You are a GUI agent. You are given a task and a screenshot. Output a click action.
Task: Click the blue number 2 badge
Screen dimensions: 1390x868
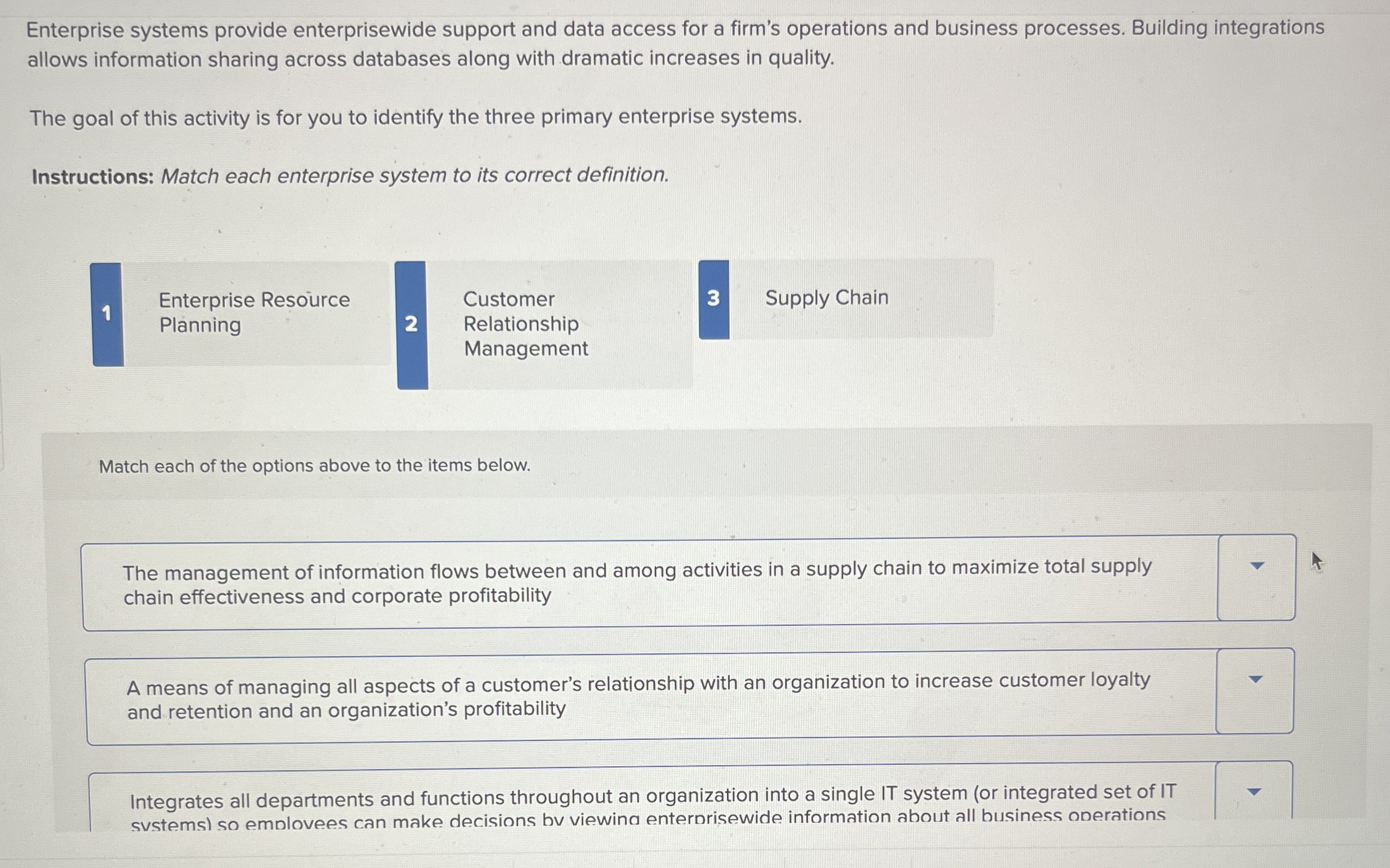coord(411,324)
